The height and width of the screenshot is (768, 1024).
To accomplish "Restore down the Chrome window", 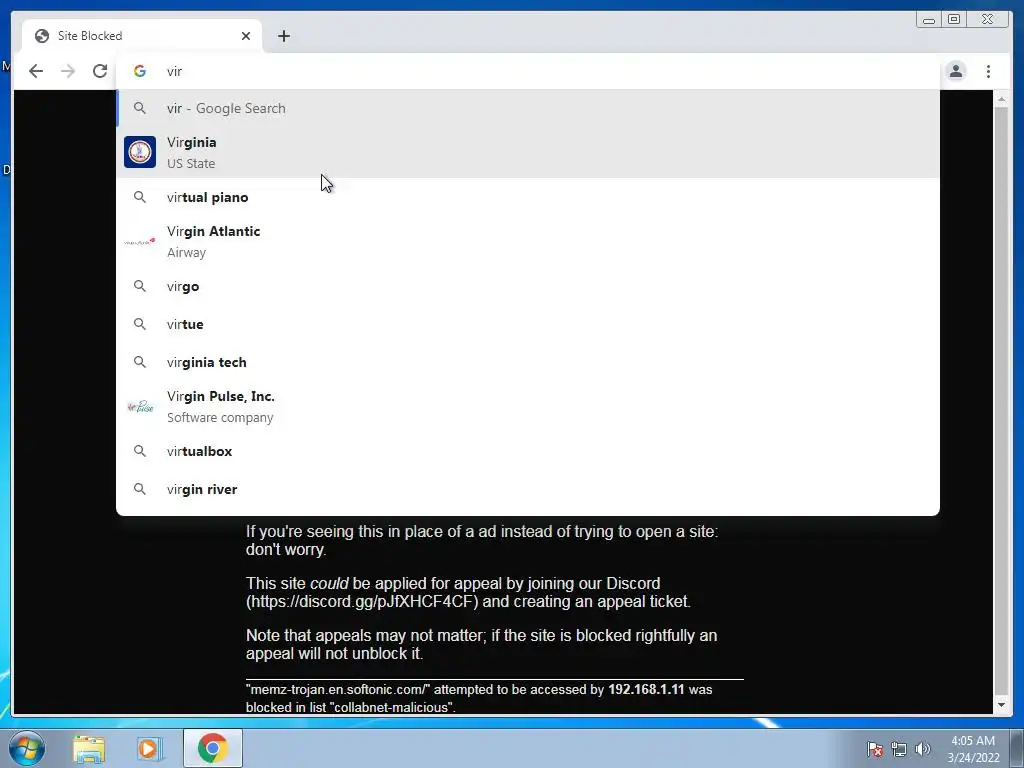I will (x=954, y=20).
